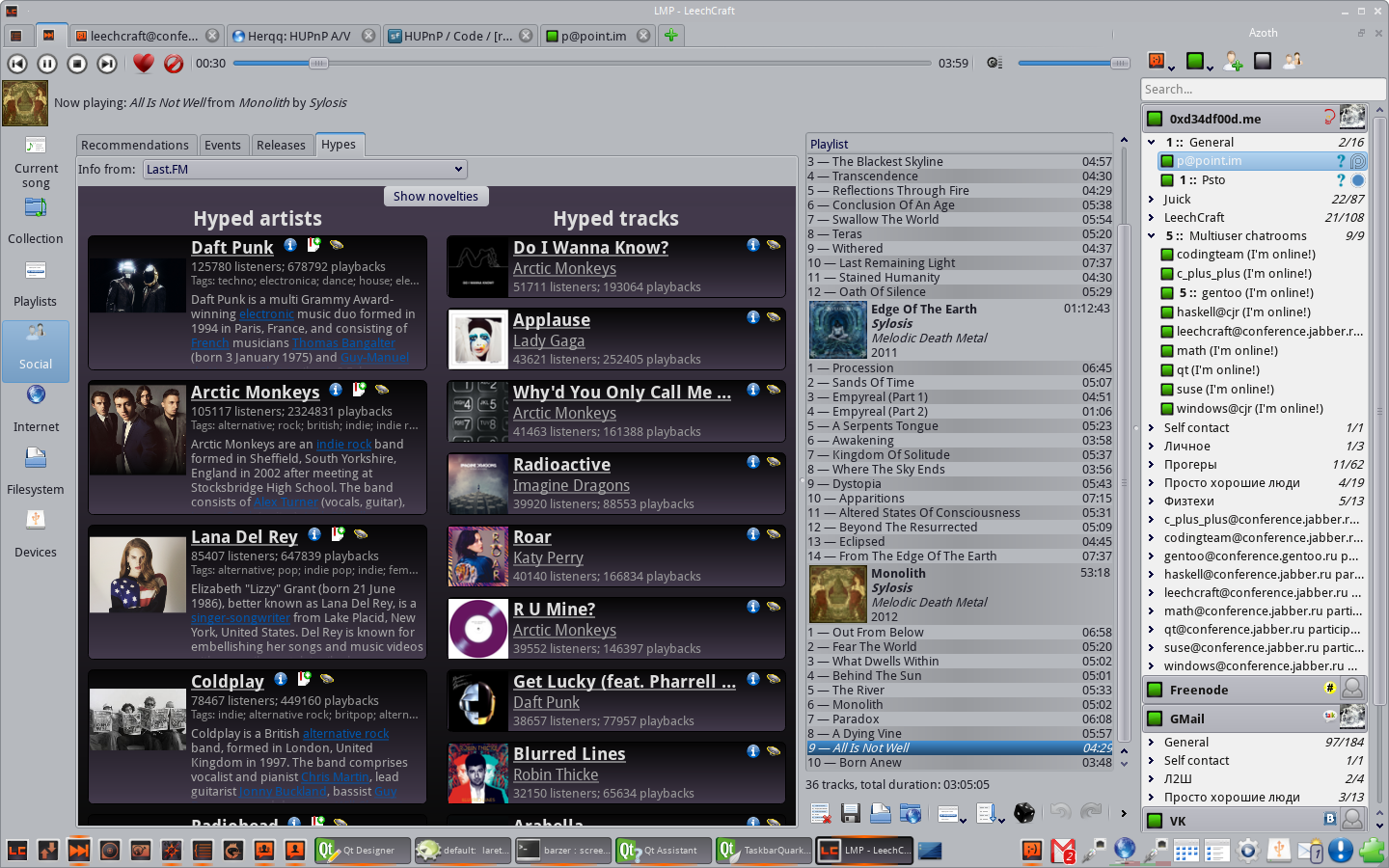Screen dimensions: 1389x868
Task: Open the Info from Last.FM dropdown
Action: point(306,169)
